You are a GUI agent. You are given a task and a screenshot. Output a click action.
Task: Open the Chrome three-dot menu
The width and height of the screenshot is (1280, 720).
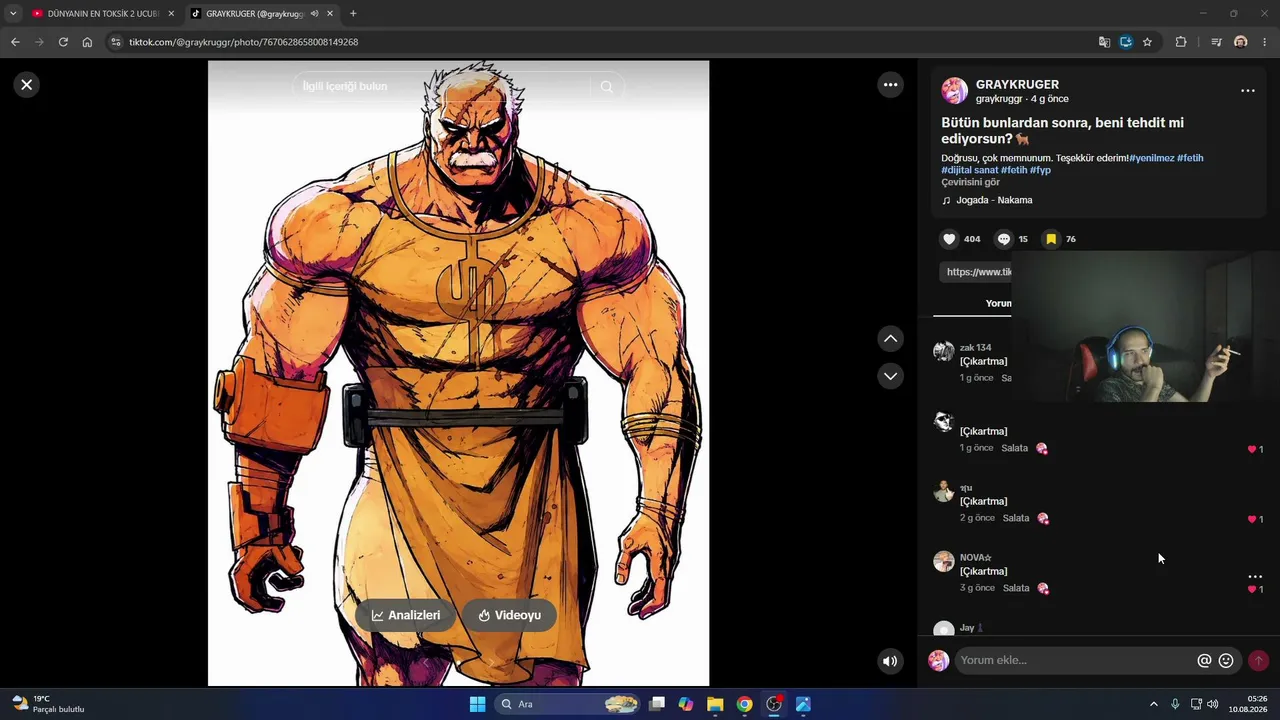click(x=1265, y=42)
